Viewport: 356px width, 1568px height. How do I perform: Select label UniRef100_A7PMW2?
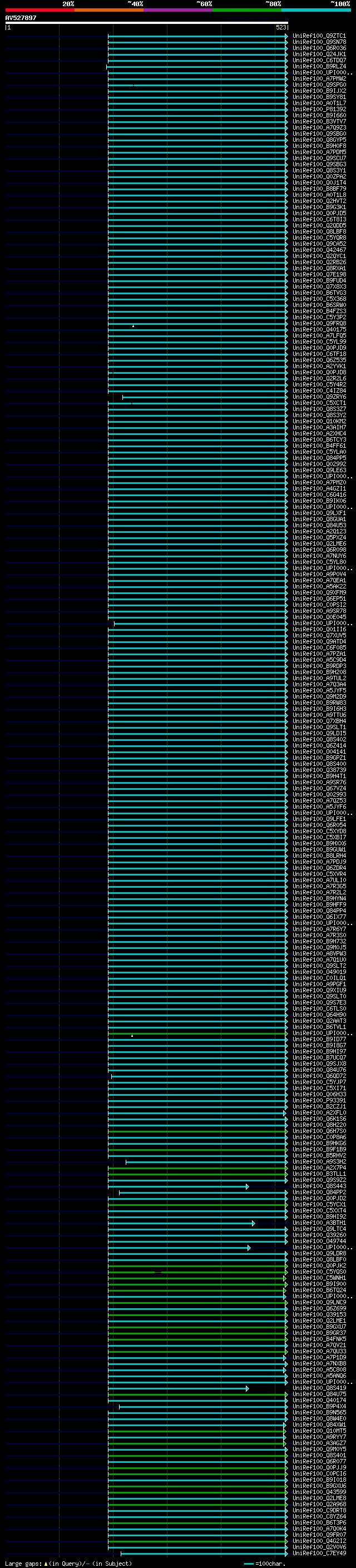point(319,78)
